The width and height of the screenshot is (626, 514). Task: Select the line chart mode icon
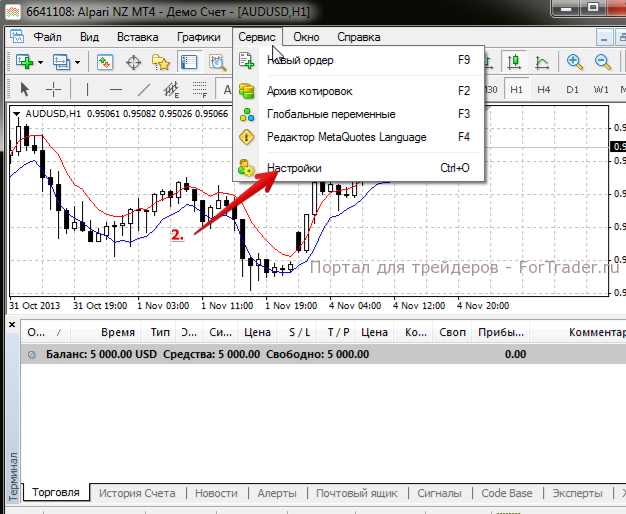point(542,62)
